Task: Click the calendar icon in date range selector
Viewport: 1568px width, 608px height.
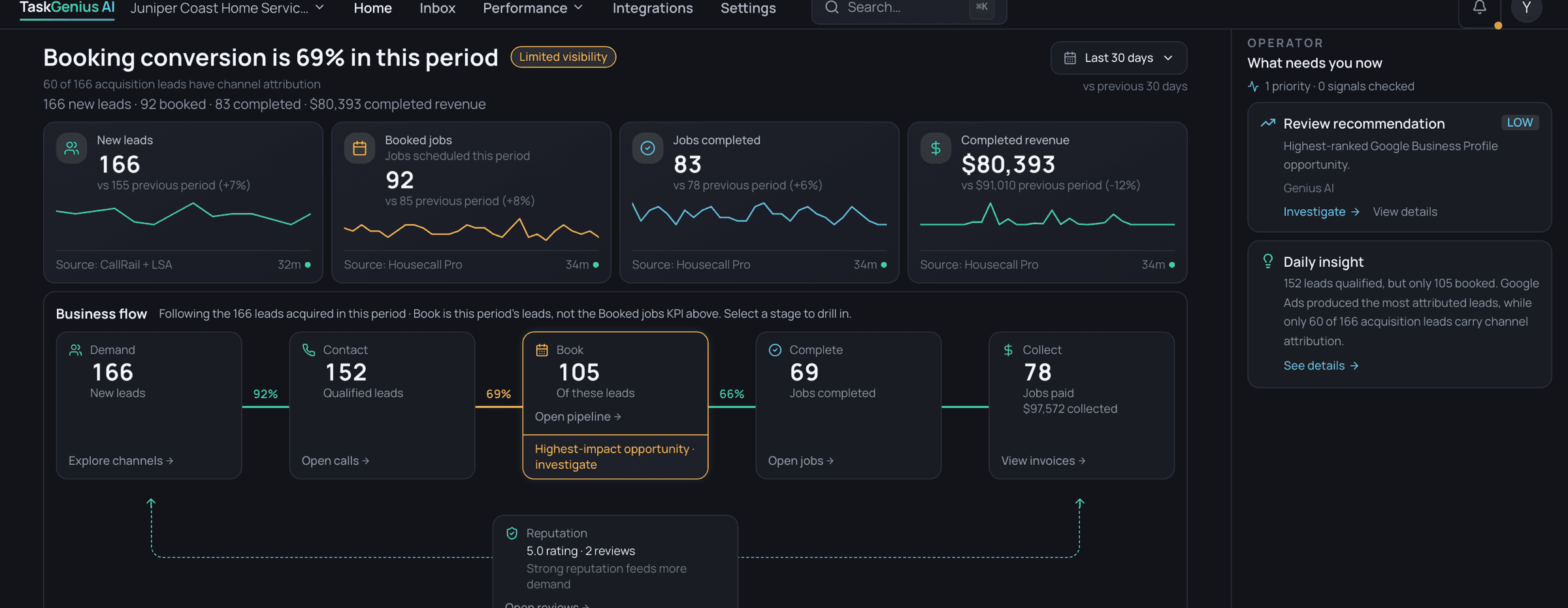Action: (1070, 58)
